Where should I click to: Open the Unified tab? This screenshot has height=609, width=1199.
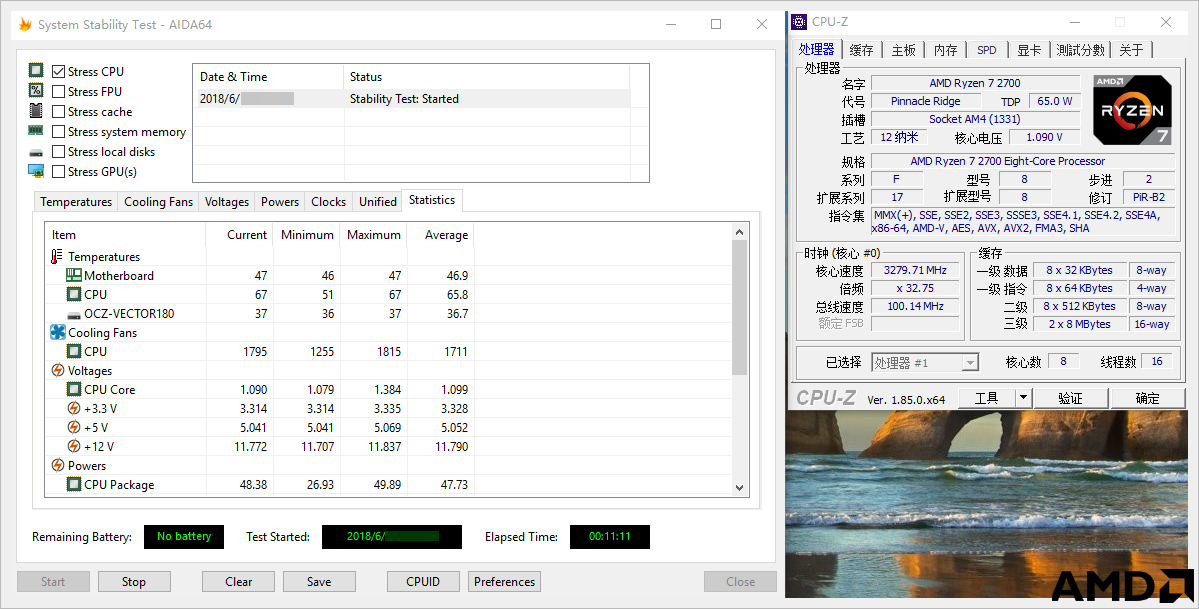[378, 201]
